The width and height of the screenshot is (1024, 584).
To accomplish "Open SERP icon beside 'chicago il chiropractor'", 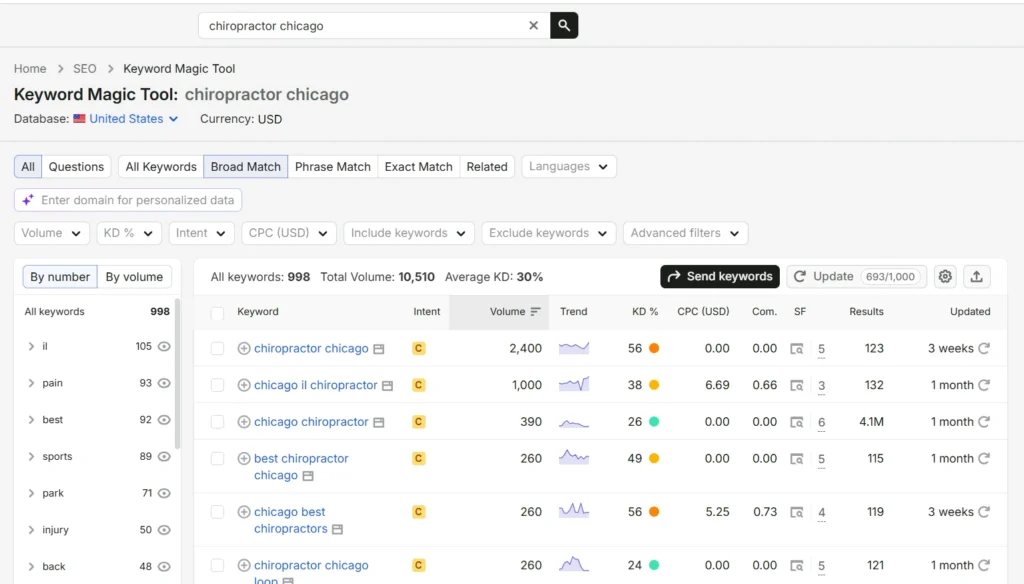I will click(x=387, y=386).
